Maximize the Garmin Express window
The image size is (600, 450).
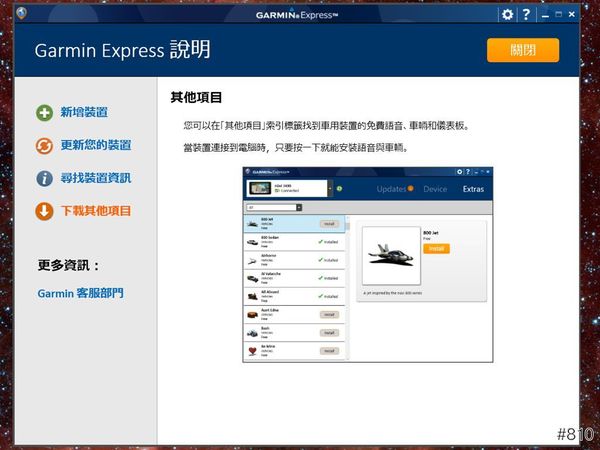(x=559, y=15)
